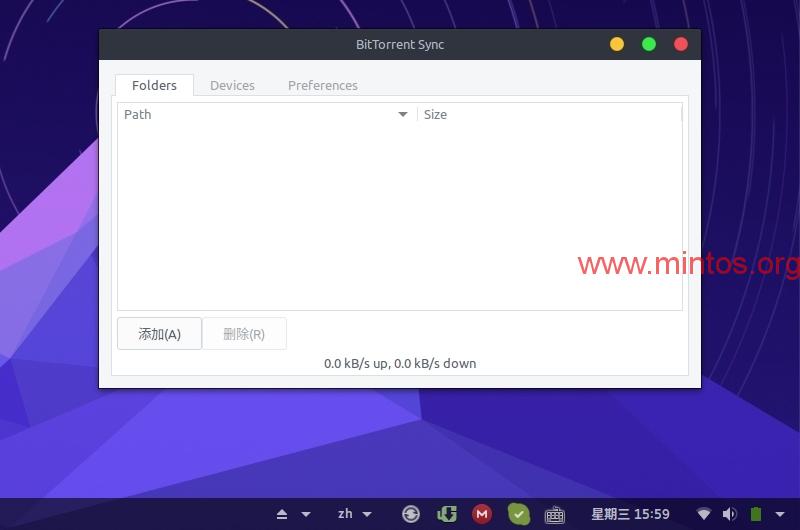Open the on-screen keyboard tray icon
The width and height of the screenshot is (800, 530).
click(x=555, y=515)
